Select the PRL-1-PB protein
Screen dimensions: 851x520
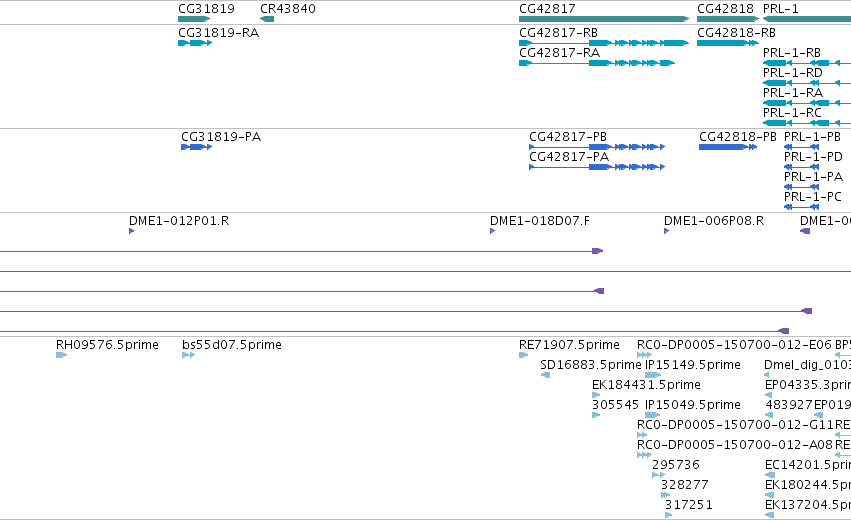pyautogui.click(x=812, y=137)
